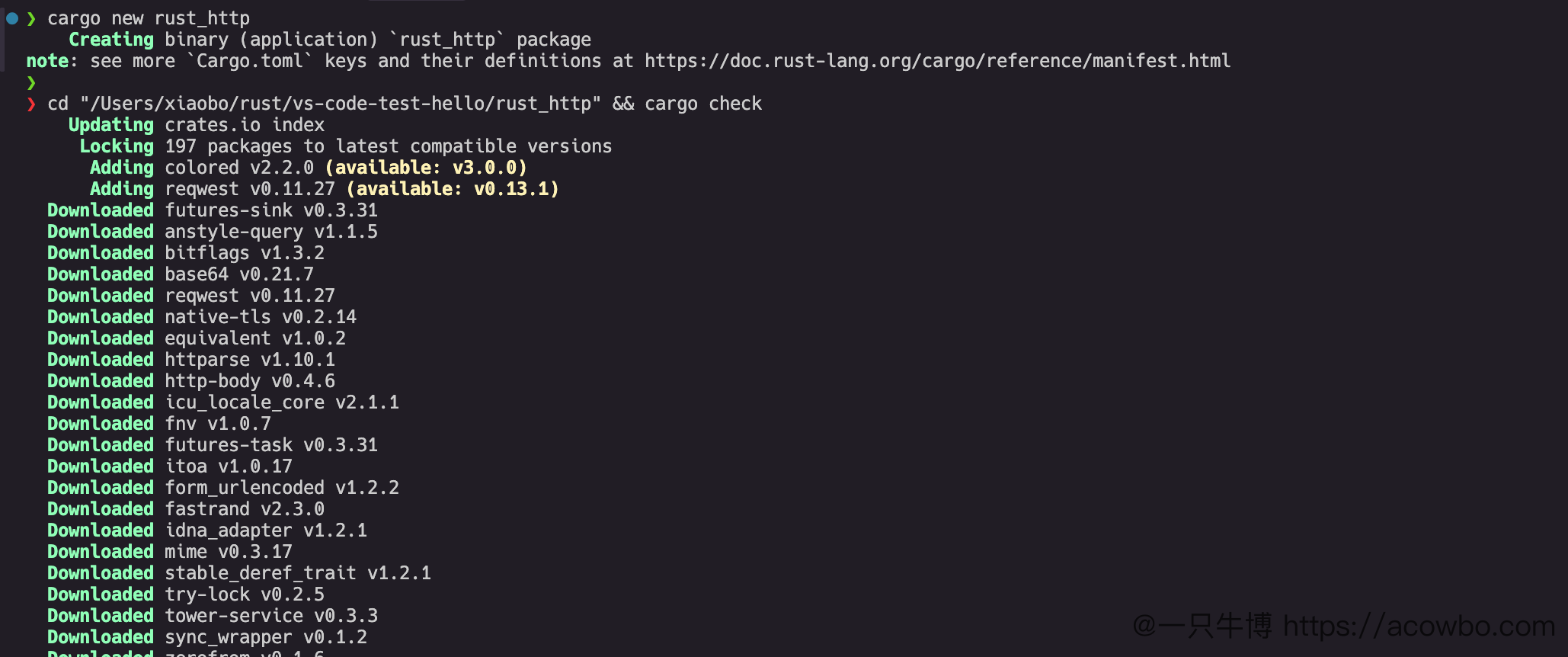Select the 'Creating' status word
This screenshot has width=1568, height=657.
click(x=111, y=40)
